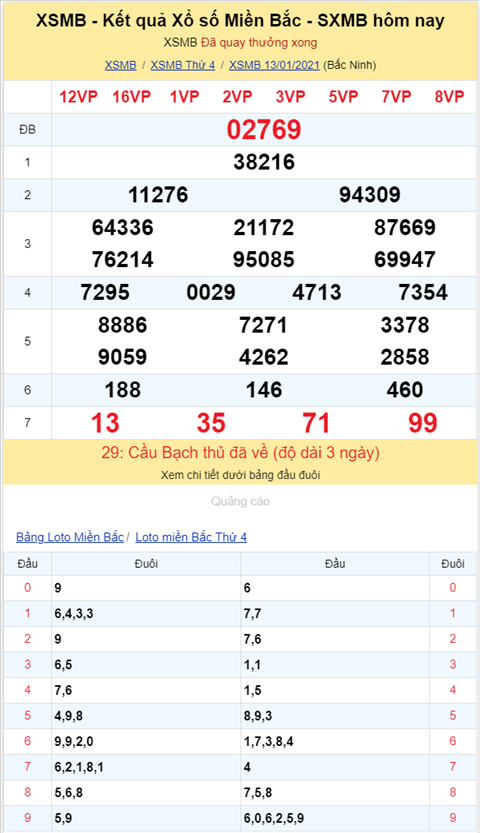Screen dimensions: 480x833
Task: Select fifth prize number 9059
Action: click(123, 358)
